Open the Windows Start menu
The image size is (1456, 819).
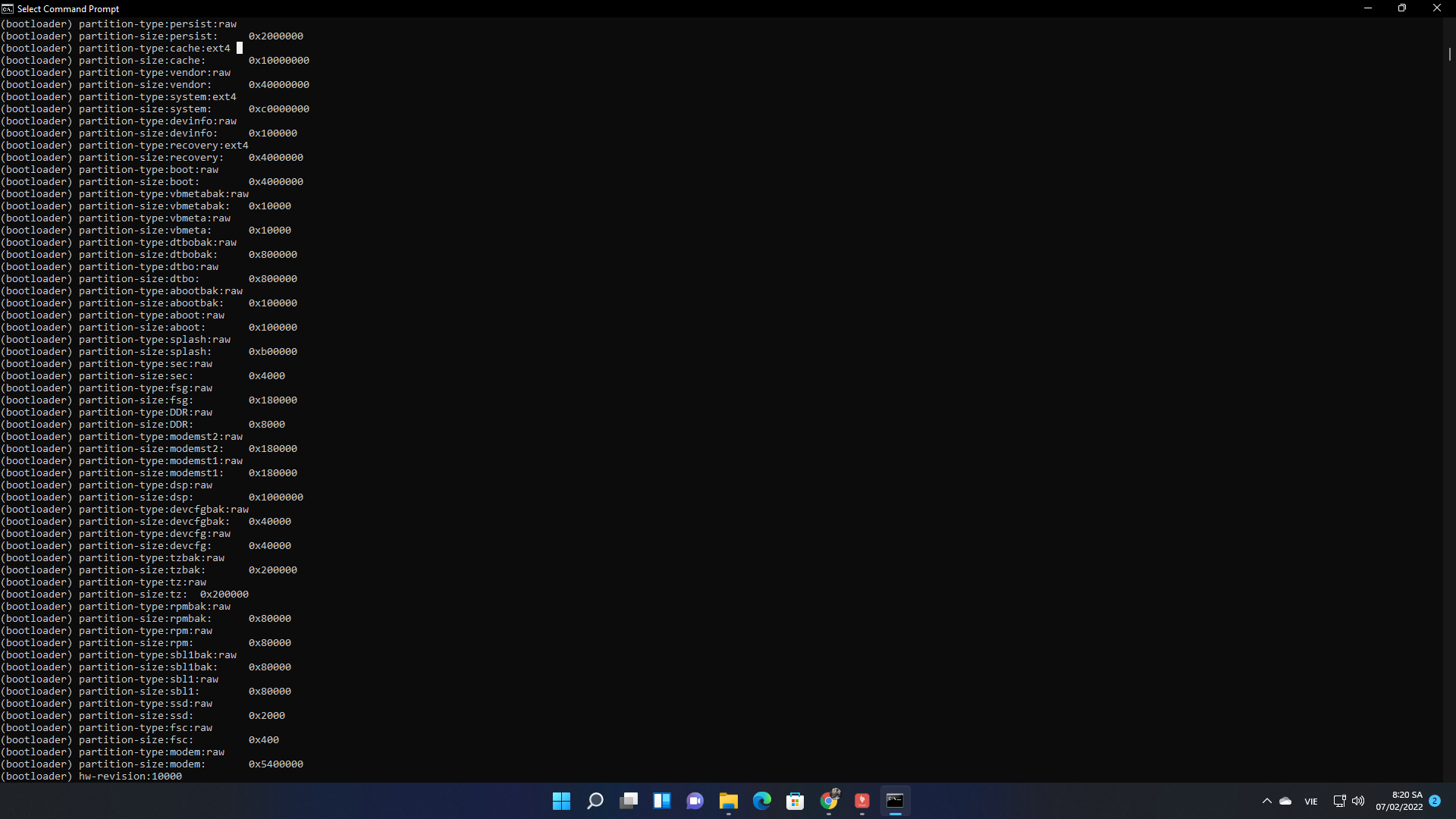[561, 801]
